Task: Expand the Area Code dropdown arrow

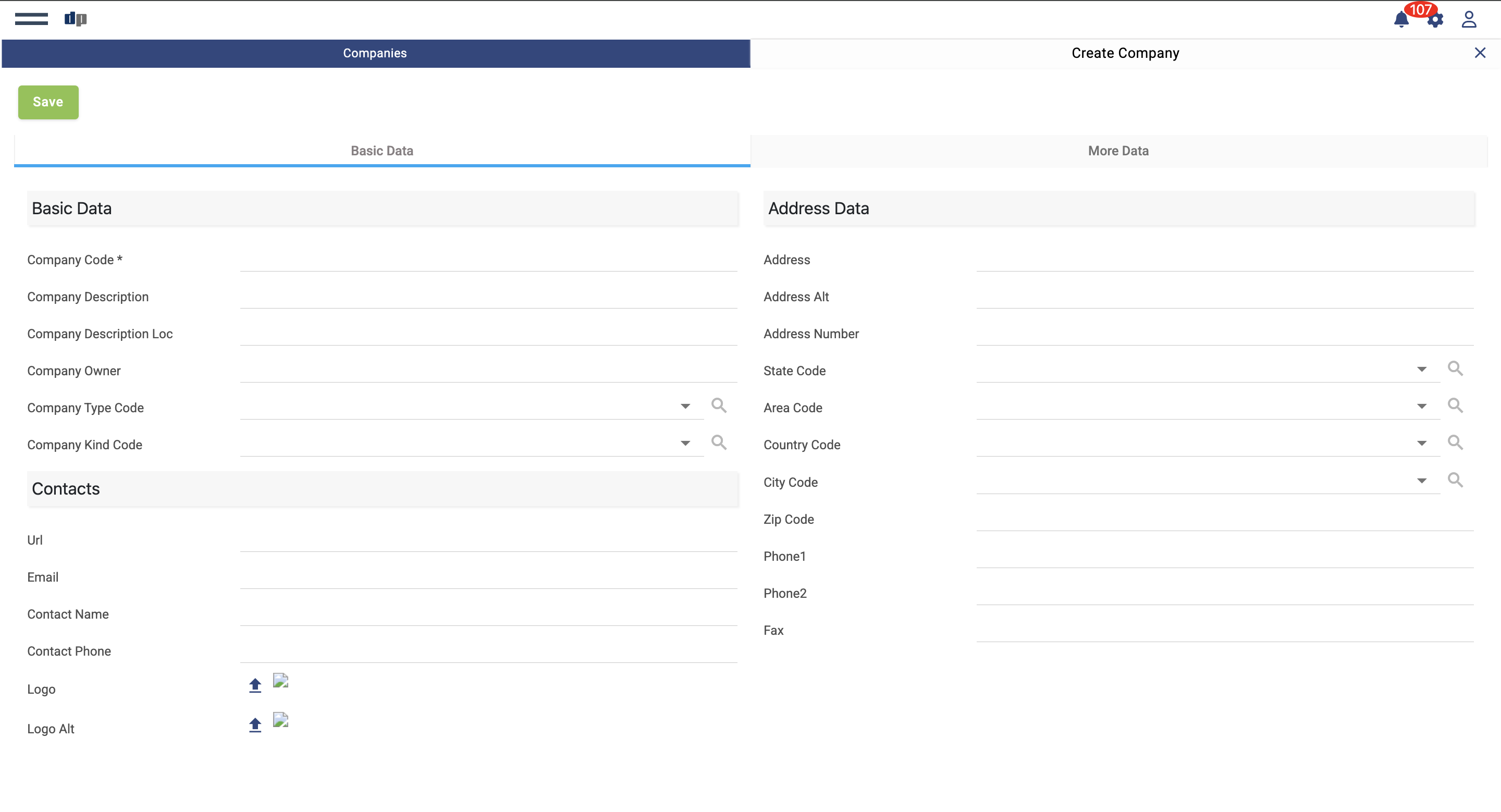Action: point(1422,406)
